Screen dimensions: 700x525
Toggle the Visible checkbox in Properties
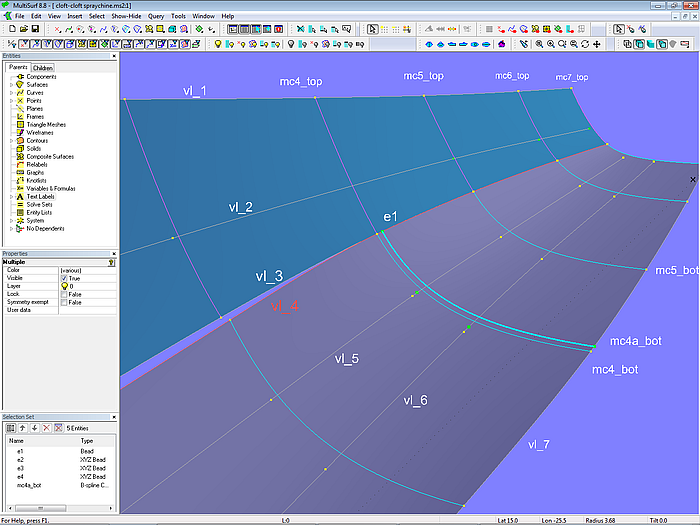(x=64, y=278)
